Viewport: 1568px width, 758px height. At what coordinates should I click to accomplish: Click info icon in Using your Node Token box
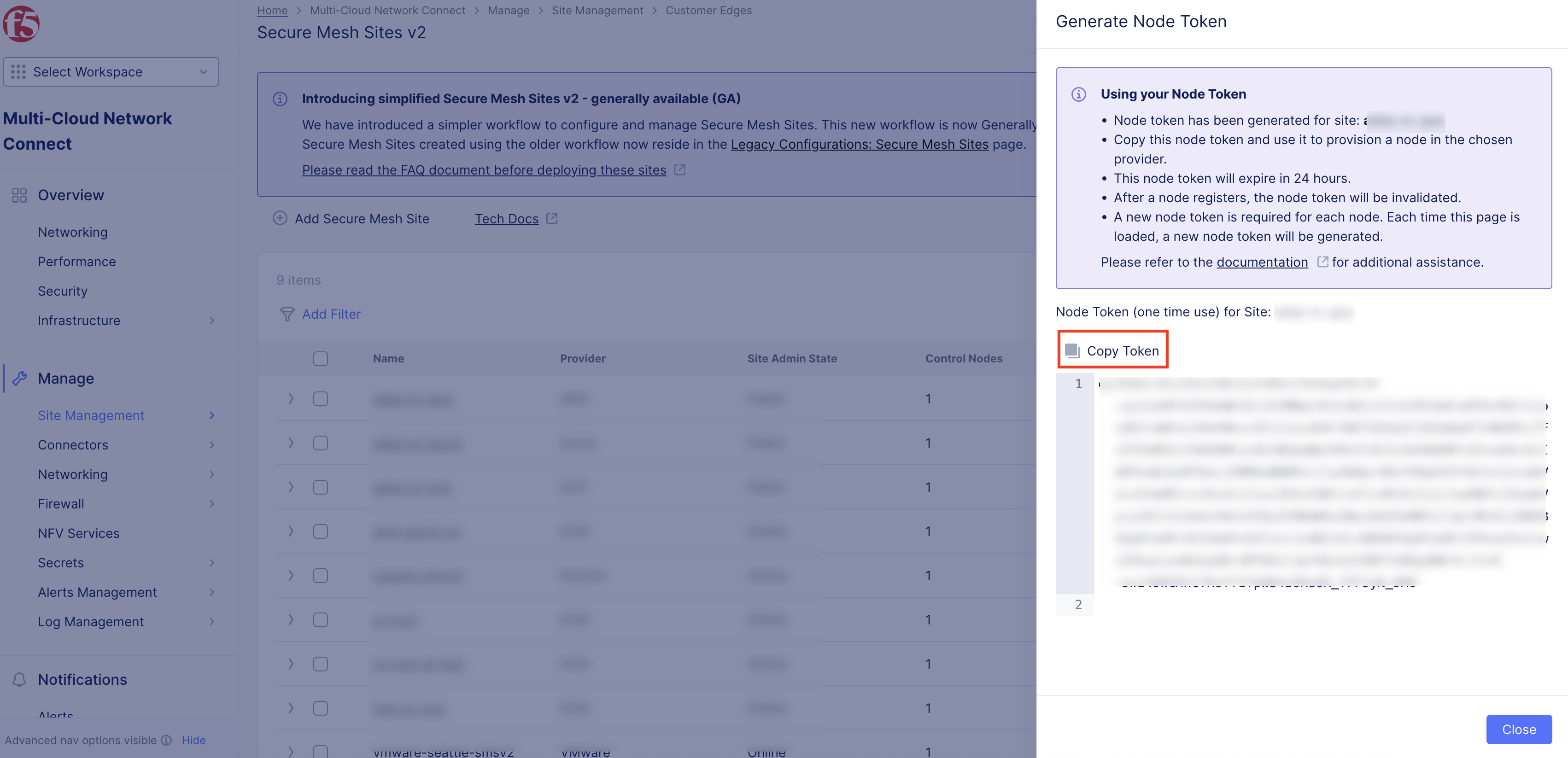pos(1078,94)
